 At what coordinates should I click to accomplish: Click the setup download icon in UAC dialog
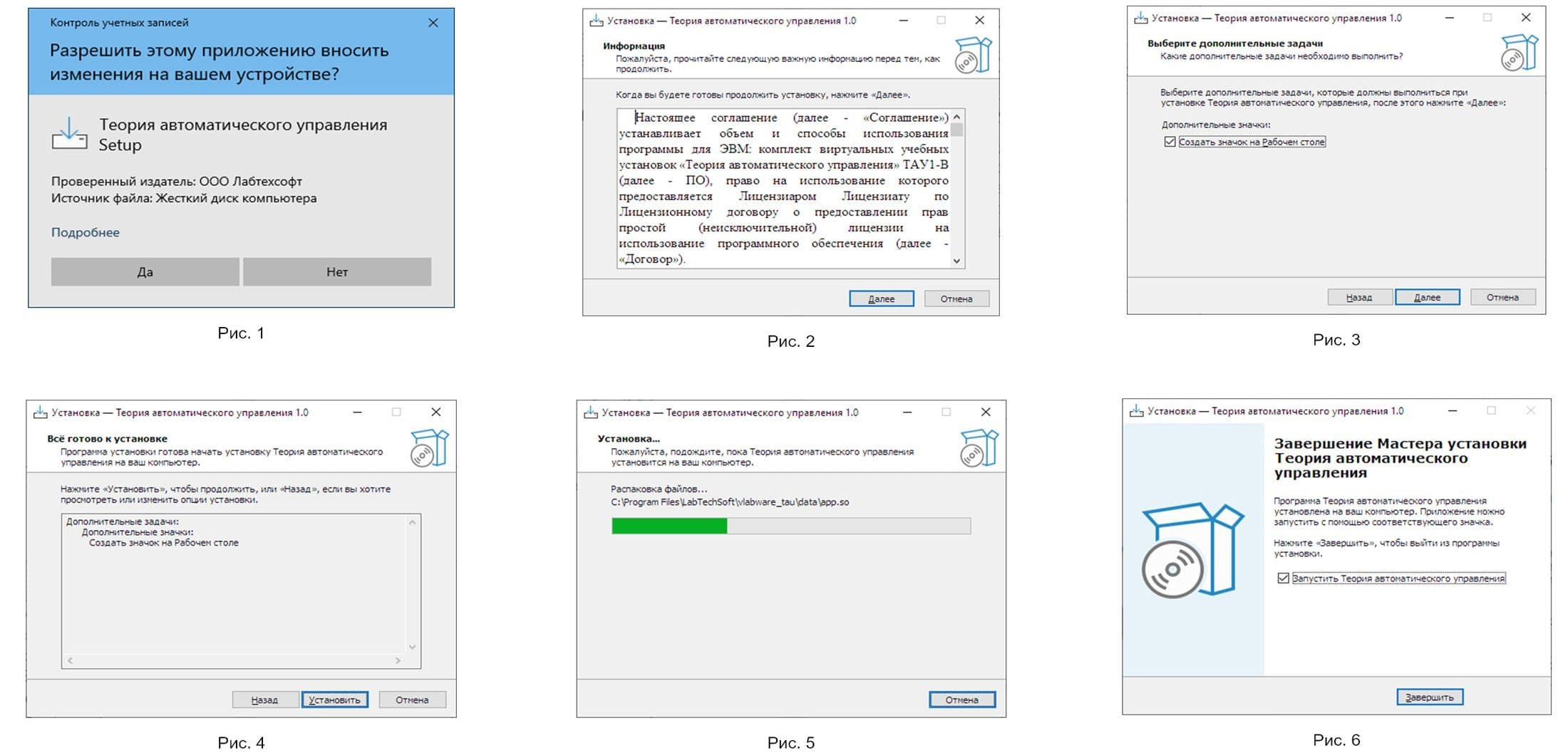click(x=69, y=133)
